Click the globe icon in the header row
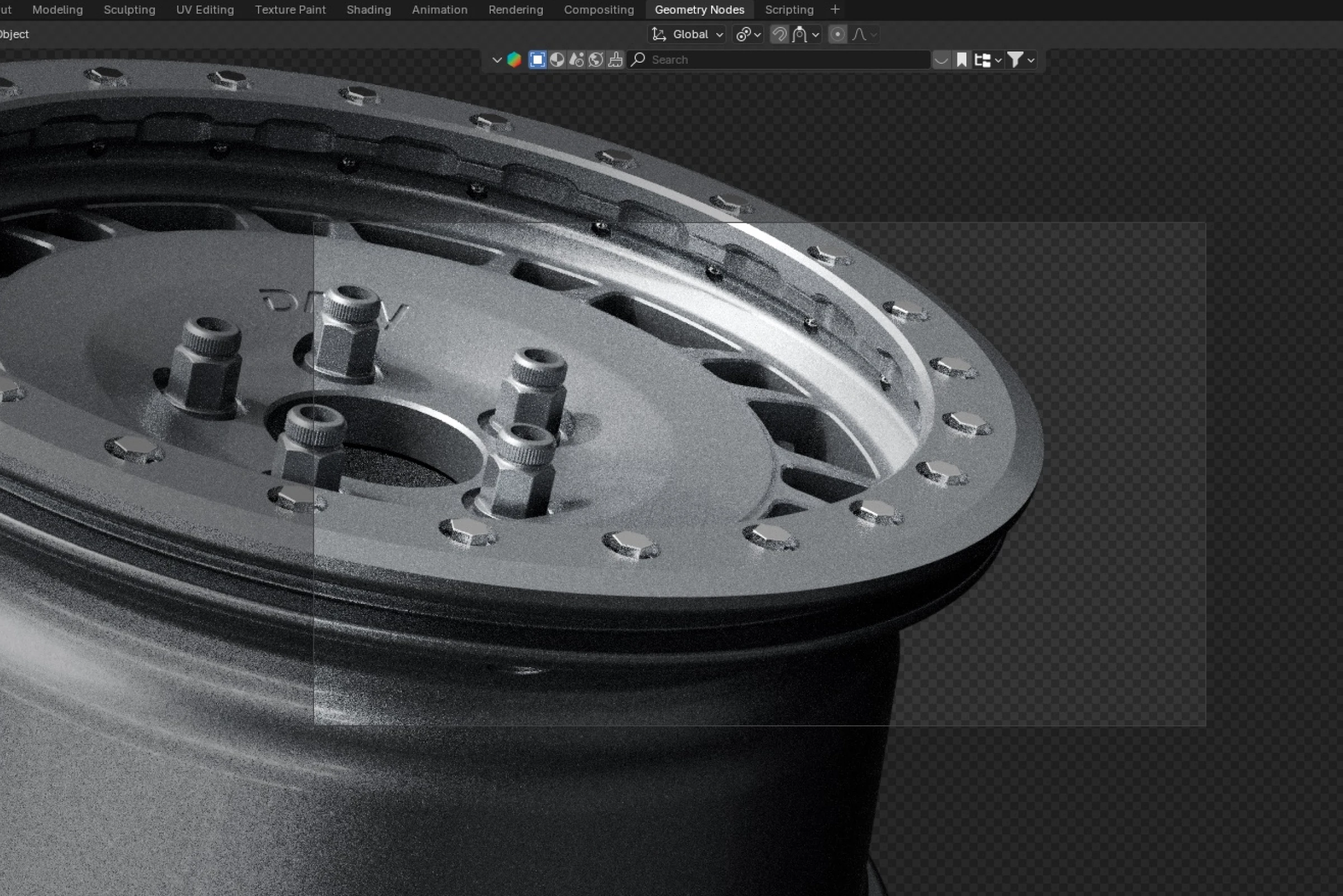 (595, 59)
